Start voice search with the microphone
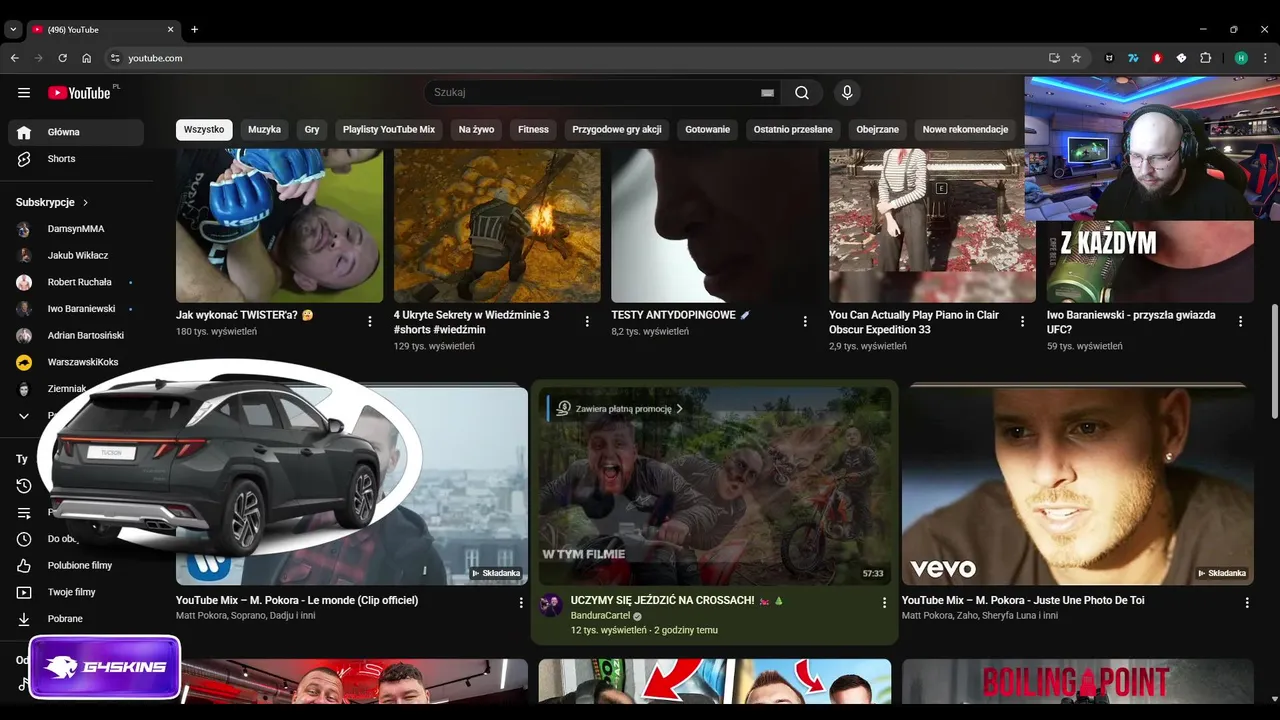Image resolution: width=1280 pixels, height=720 pixels. point(847,93)
